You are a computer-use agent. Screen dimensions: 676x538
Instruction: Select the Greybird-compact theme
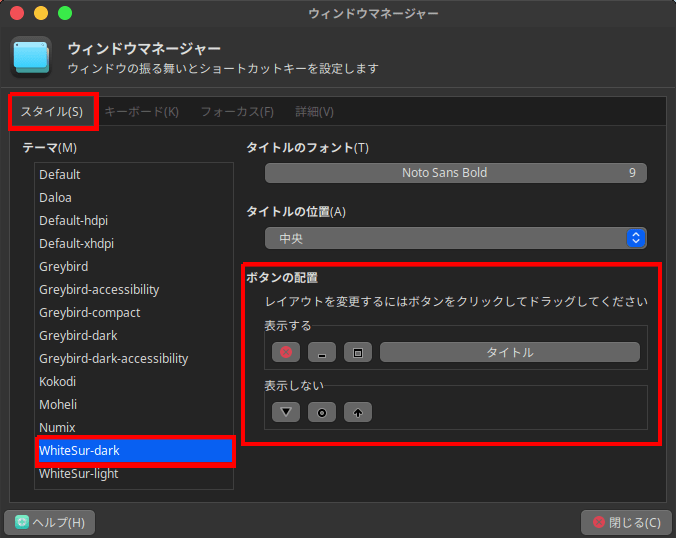(x=134, y=313)
